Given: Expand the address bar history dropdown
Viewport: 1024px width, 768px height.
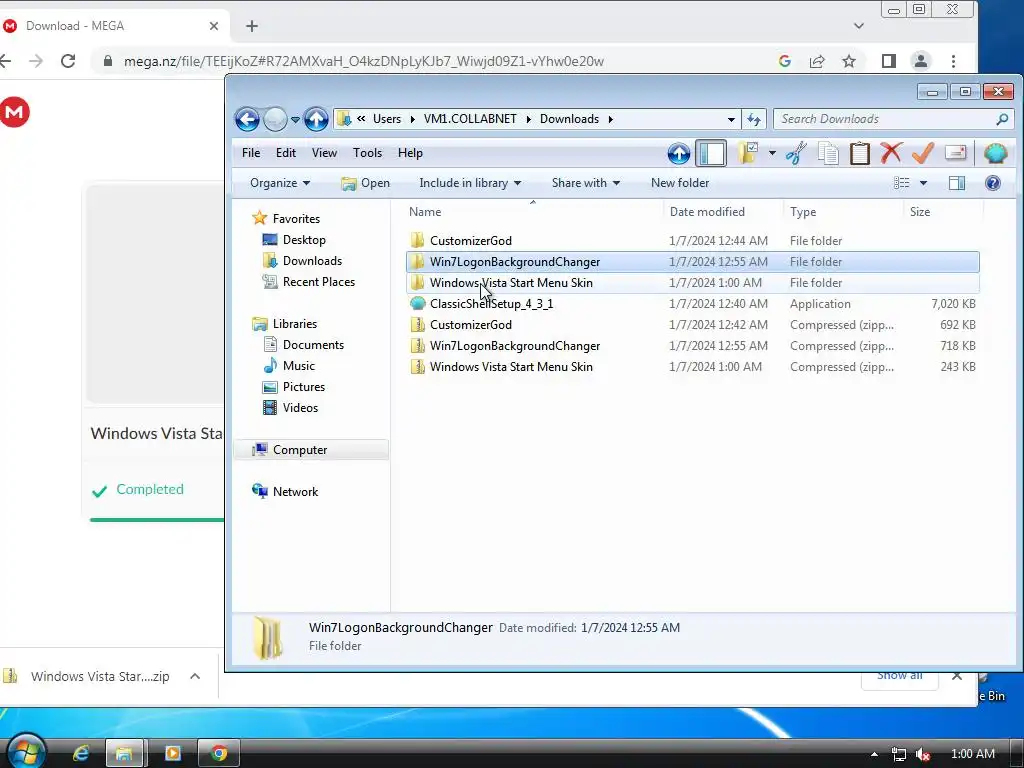Looking at the screenshot, I should tap(731, 120).
